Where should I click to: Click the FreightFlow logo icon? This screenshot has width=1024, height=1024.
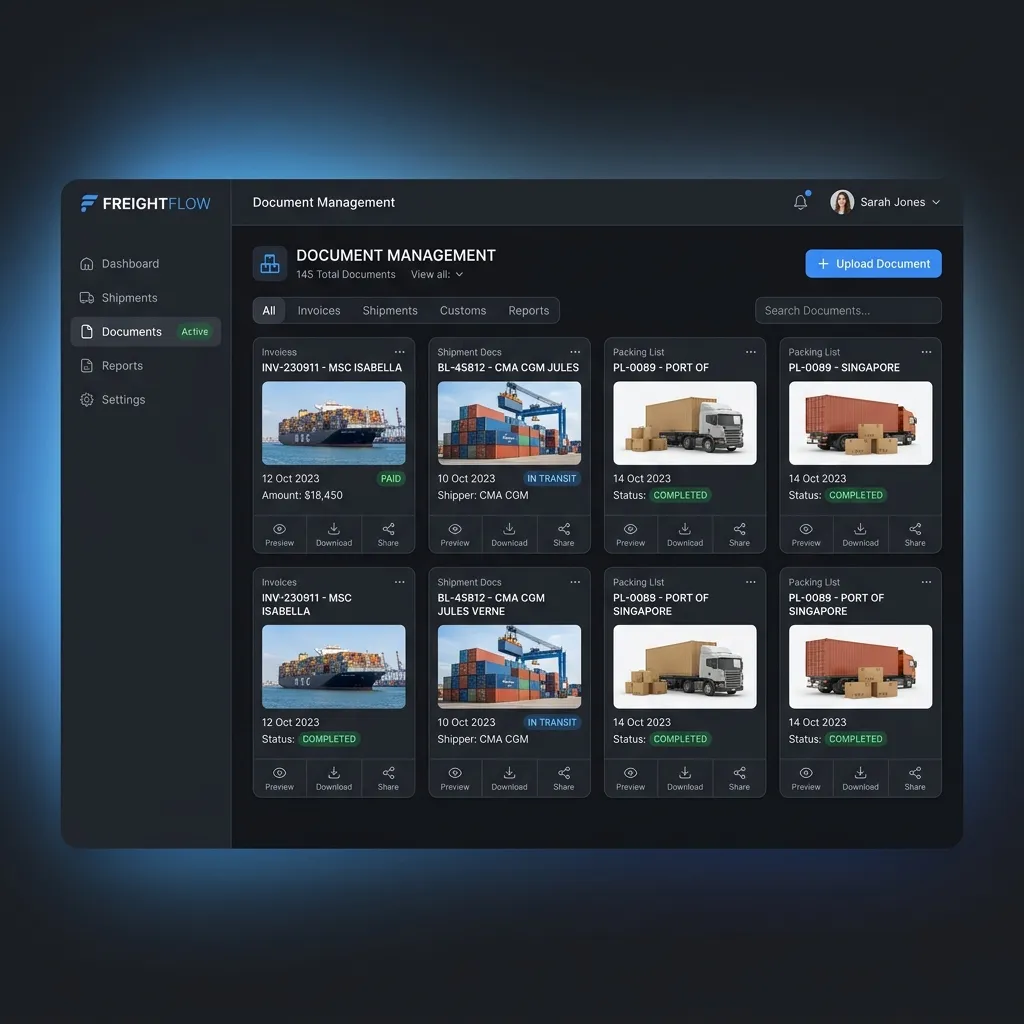click(x=88, y=203)
